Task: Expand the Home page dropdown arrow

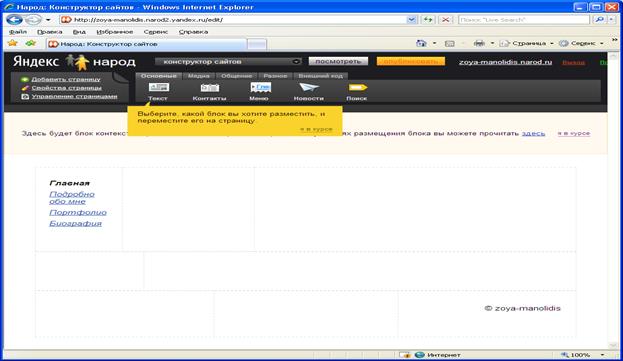Action: (434, 43)
